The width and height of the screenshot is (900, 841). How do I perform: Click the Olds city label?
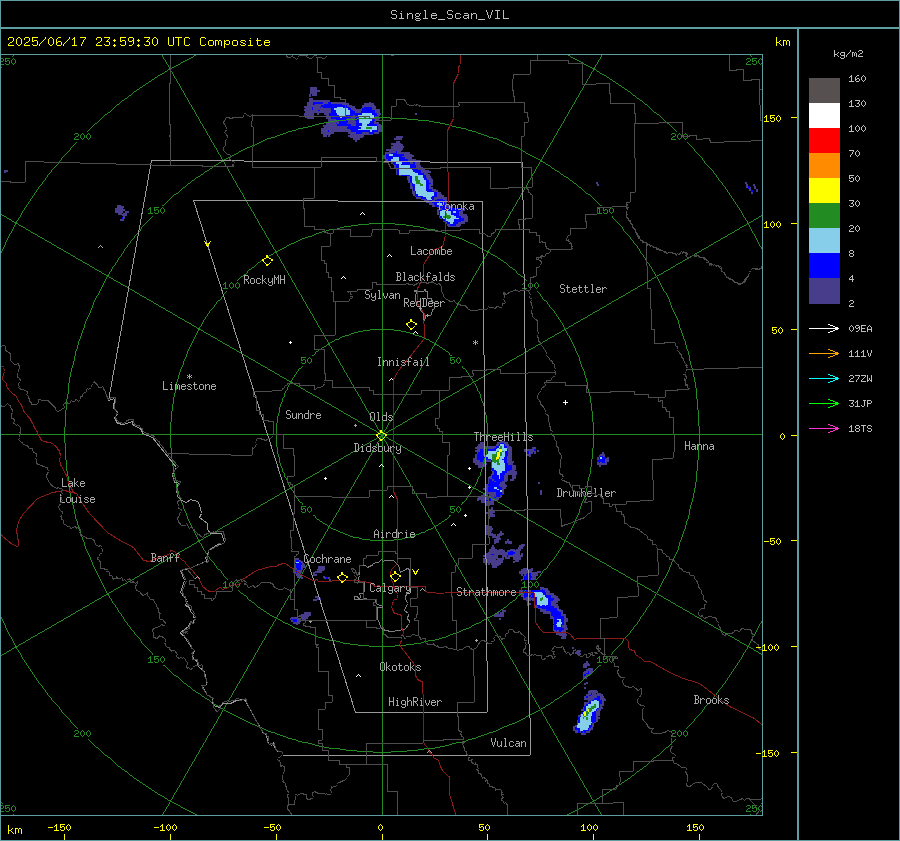(381, 417)
